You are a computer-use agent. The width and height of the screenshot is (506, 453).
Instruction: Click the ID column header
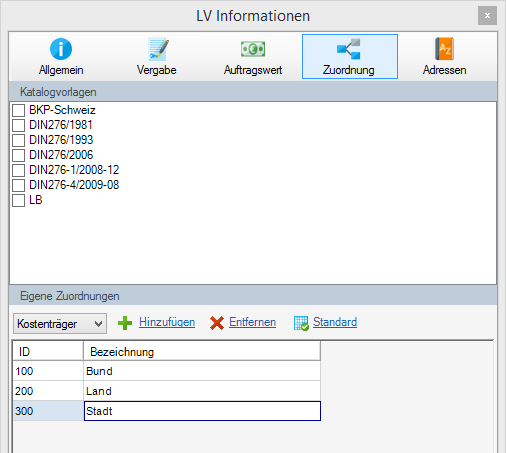48,351
